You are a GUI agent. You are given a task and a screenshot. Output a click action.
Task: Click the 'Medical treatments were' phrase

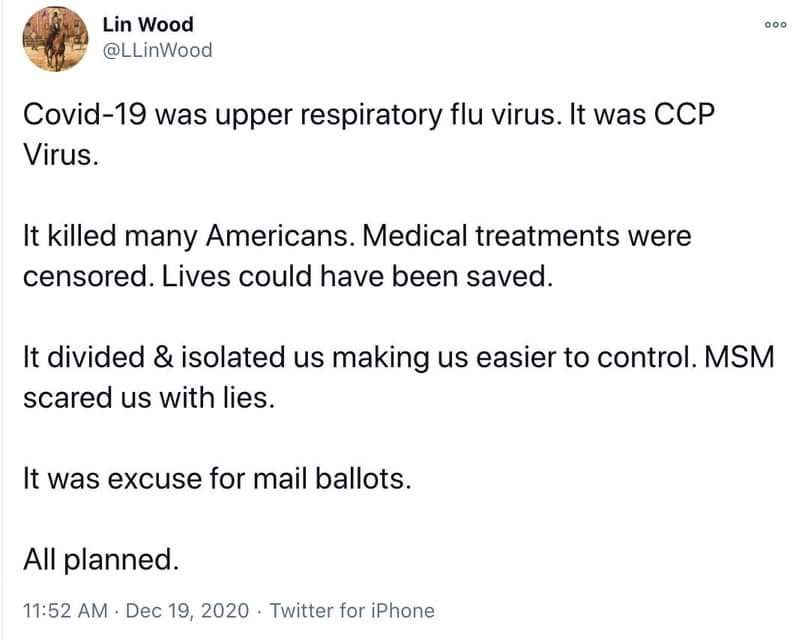coord(527,236)
